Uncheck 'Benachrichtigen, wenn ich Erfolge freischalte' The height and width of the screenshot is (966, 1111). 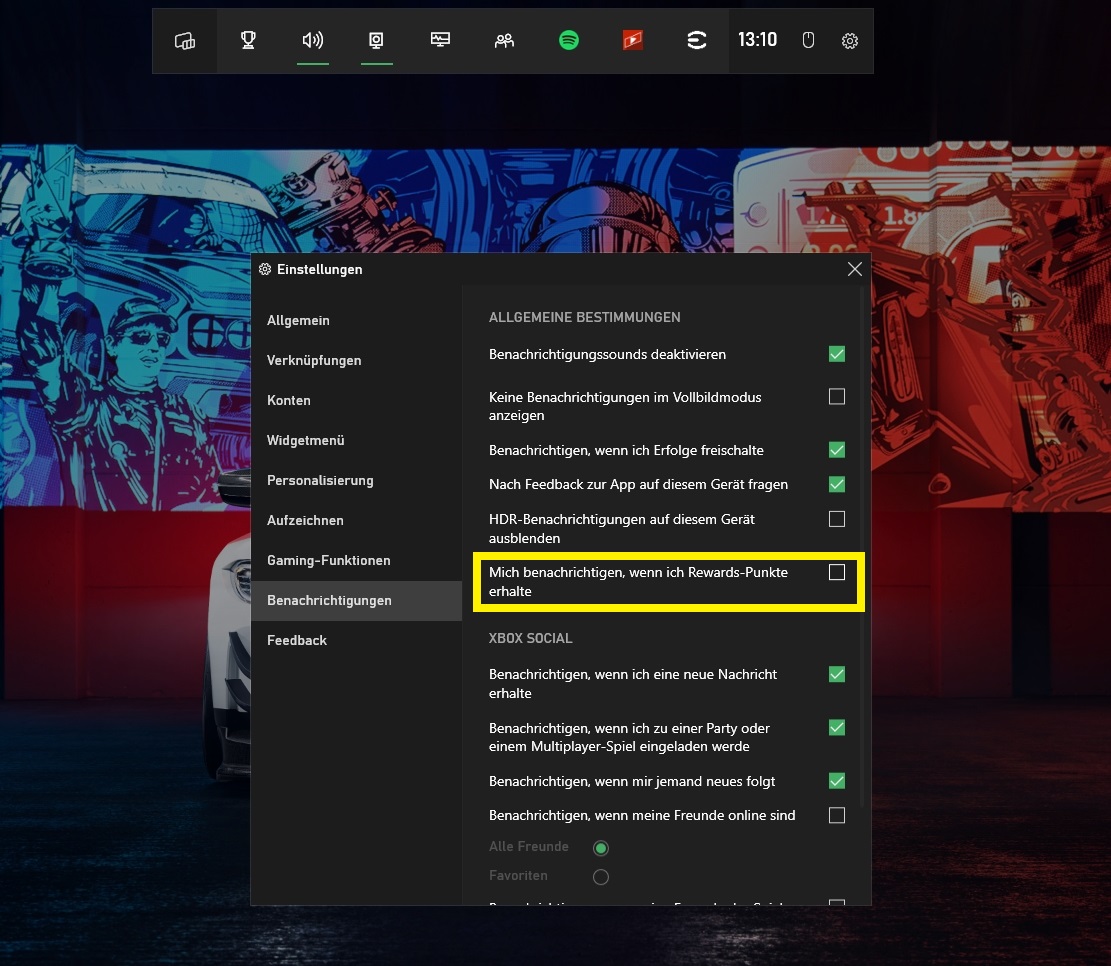click(836, 450)
